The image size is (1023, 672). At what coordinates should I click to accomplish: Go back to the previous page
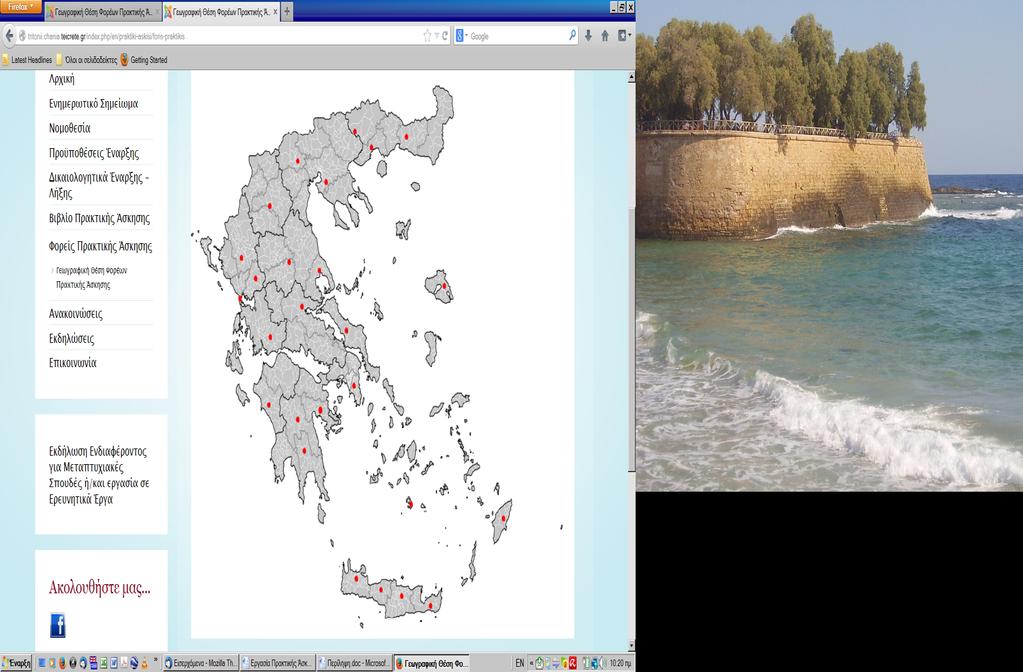tap(9, 36)
